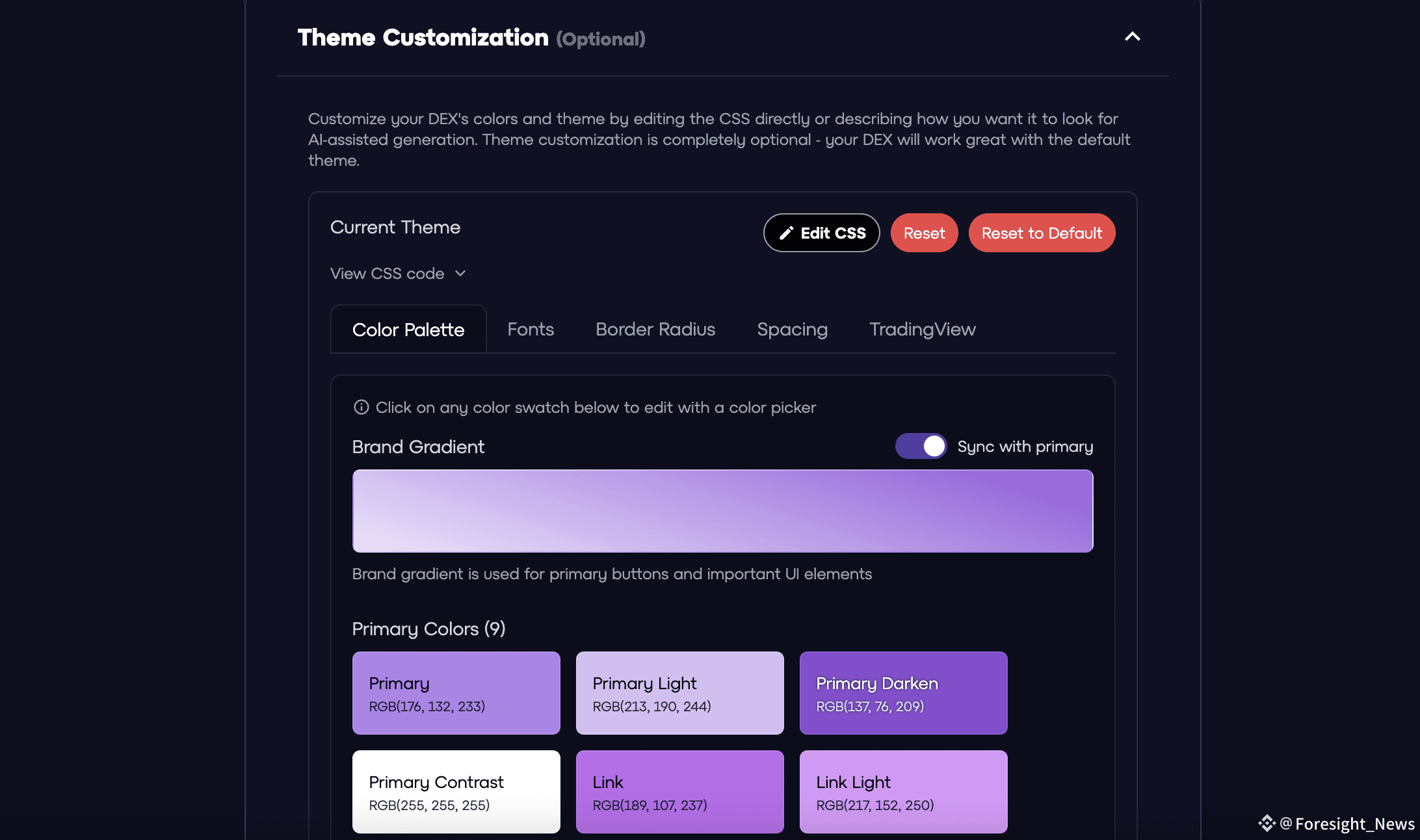This screenshot has width=1420, height=840.
Task: Select the Spacing tab
Action: (792, 330)
